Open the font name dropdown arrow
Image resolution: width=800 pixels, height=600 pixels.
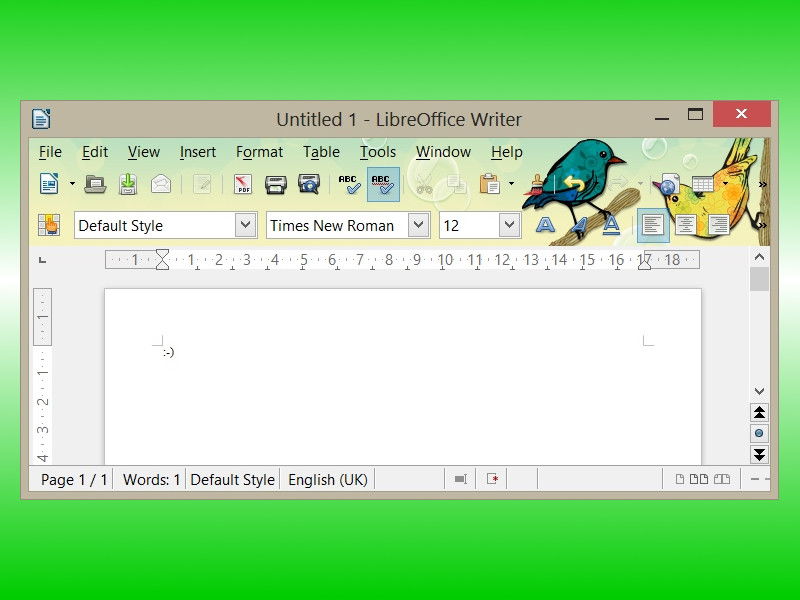click(418, 224)
